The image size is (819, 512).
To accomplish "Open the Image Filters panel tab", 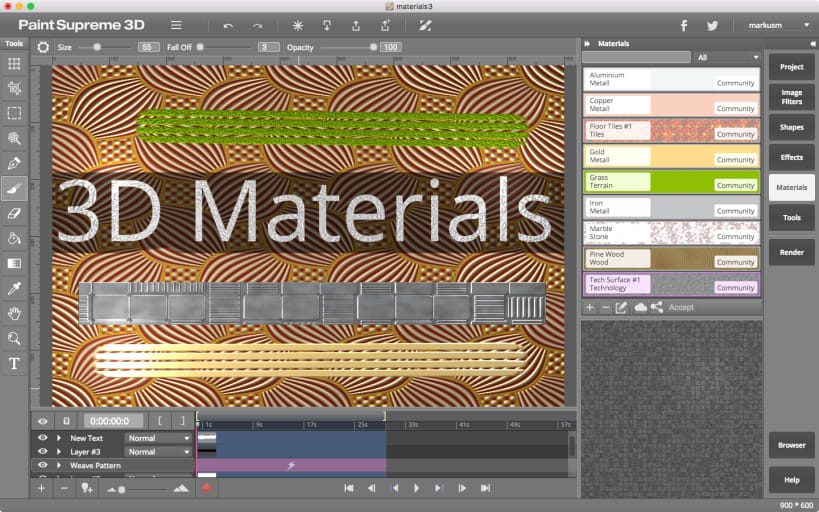I will point(791,97).
